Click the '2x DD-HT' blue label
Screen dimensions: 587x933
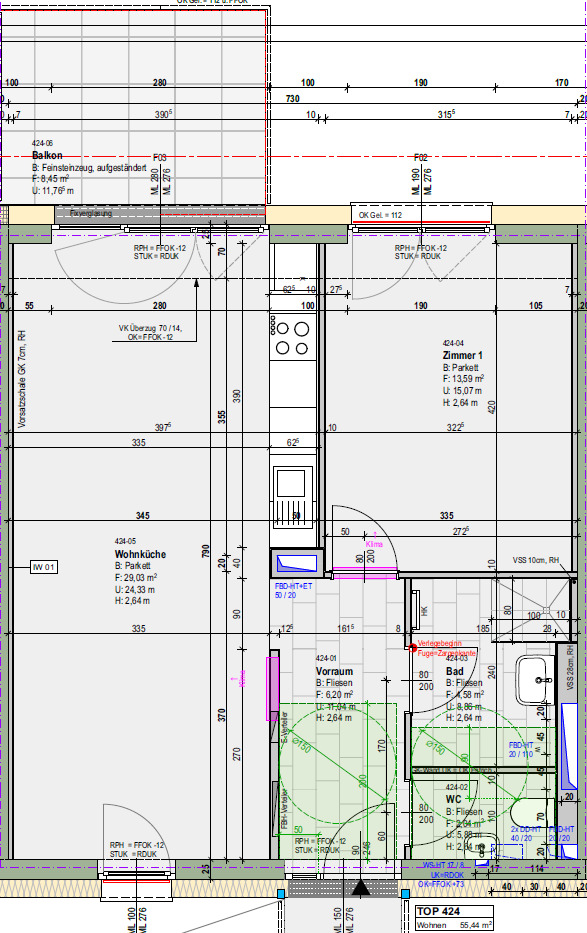tap(526, 829)
